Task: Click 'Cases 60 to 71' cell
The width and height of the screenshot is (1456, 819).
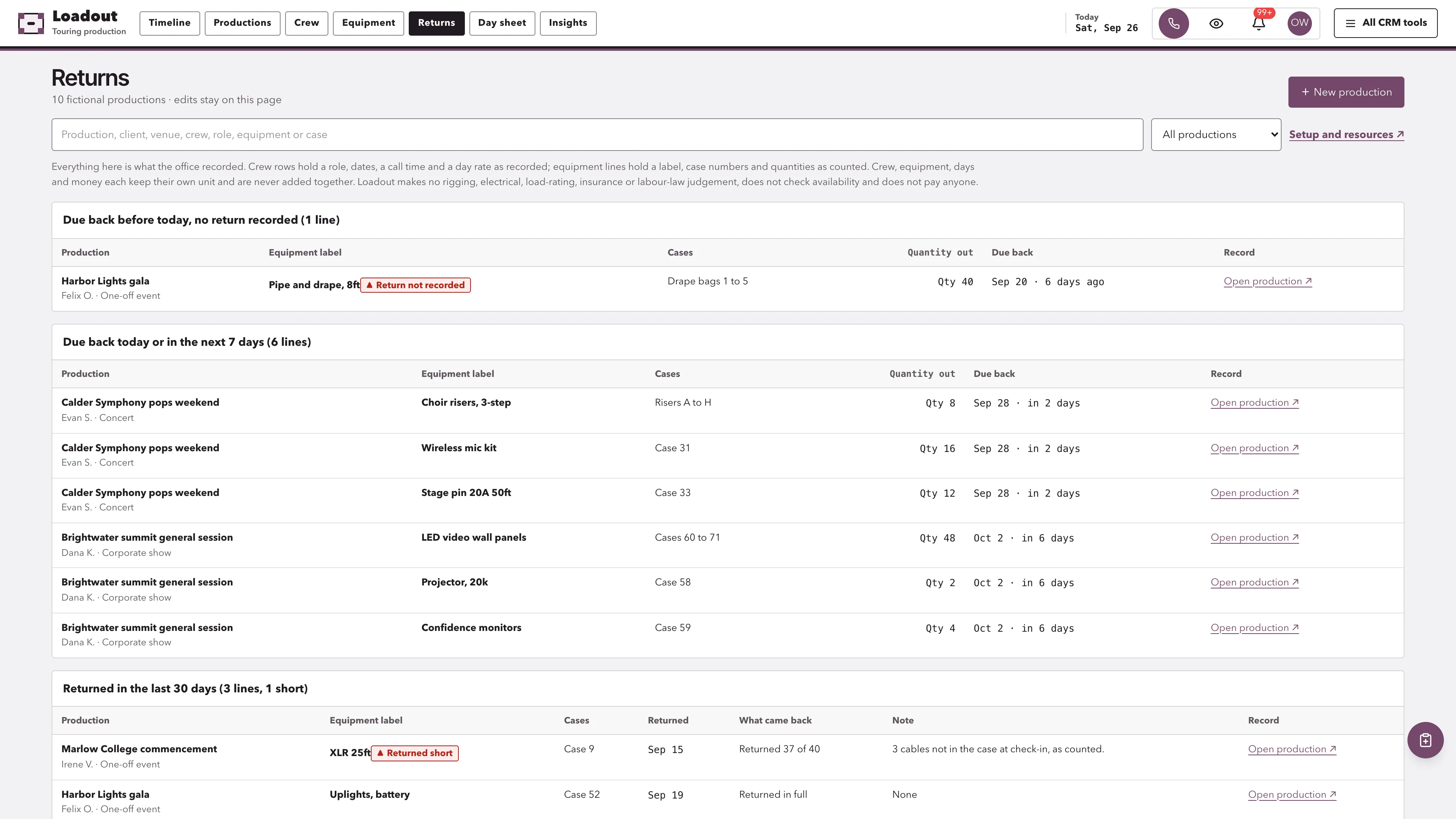Action: pos(687,538)
